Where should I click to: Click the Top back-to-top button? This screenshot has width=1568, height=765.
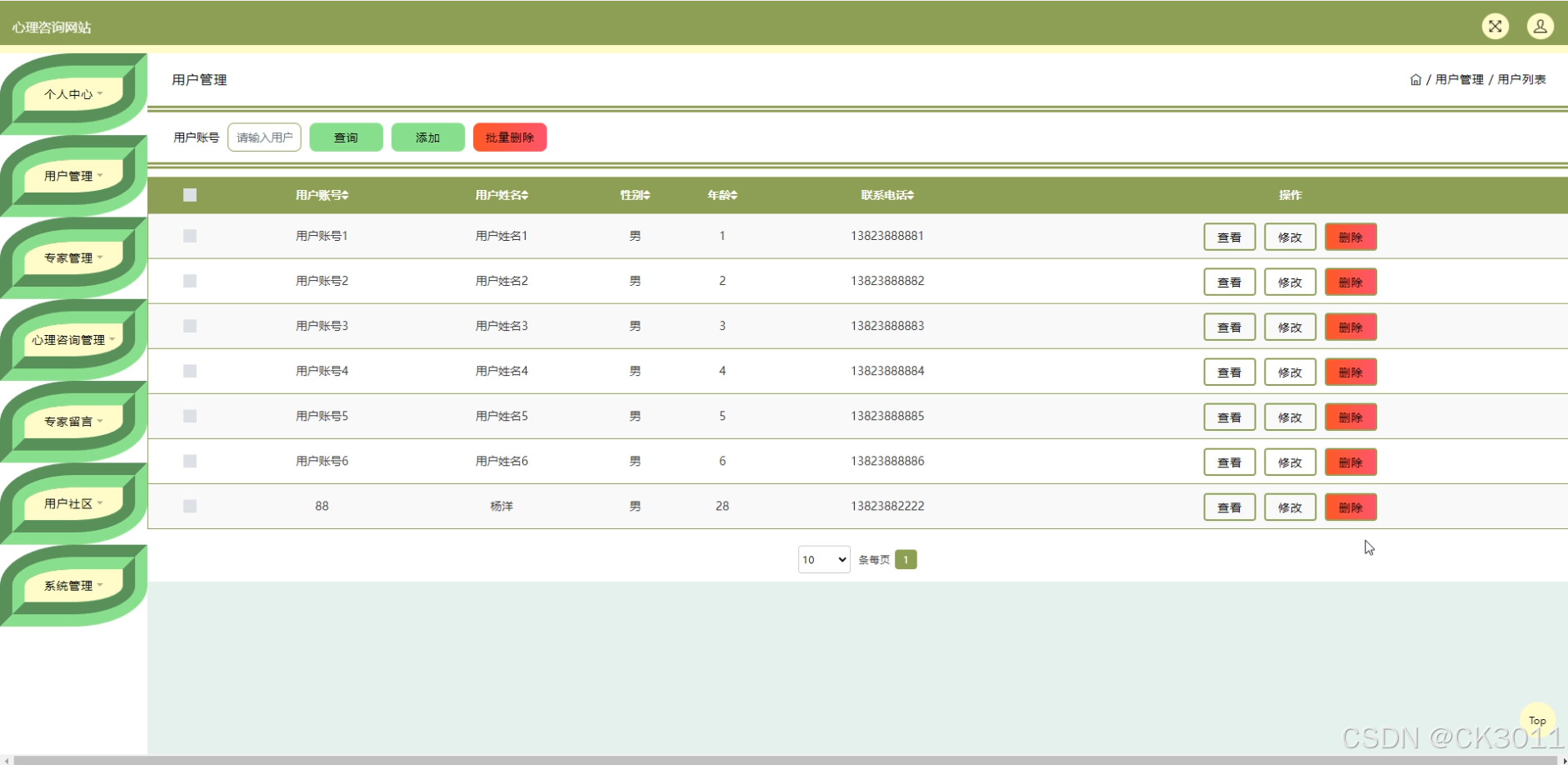1537,721
